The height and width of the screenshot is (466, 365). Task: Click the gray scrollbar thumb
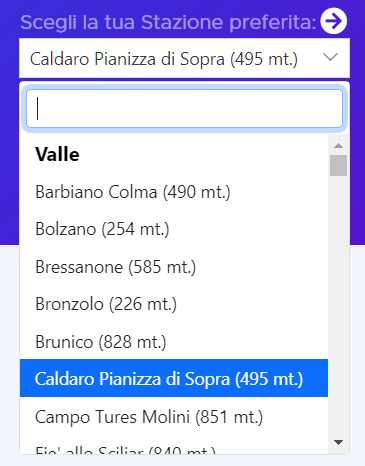[x=338, y=165]
